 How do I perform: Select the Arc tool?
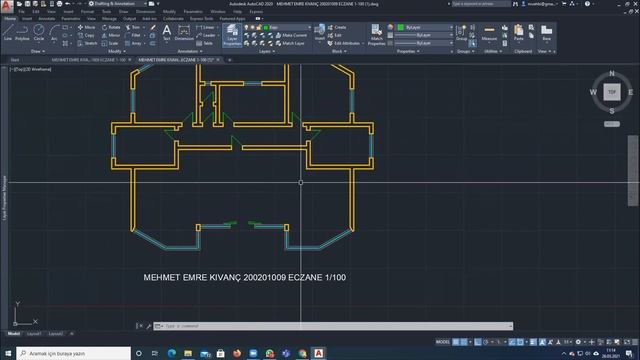54,33
